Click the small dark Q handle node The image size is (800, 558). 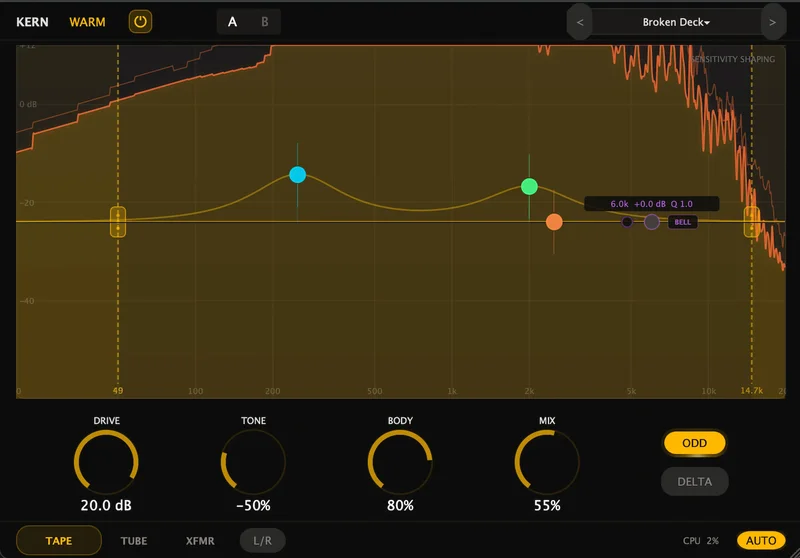627,222
